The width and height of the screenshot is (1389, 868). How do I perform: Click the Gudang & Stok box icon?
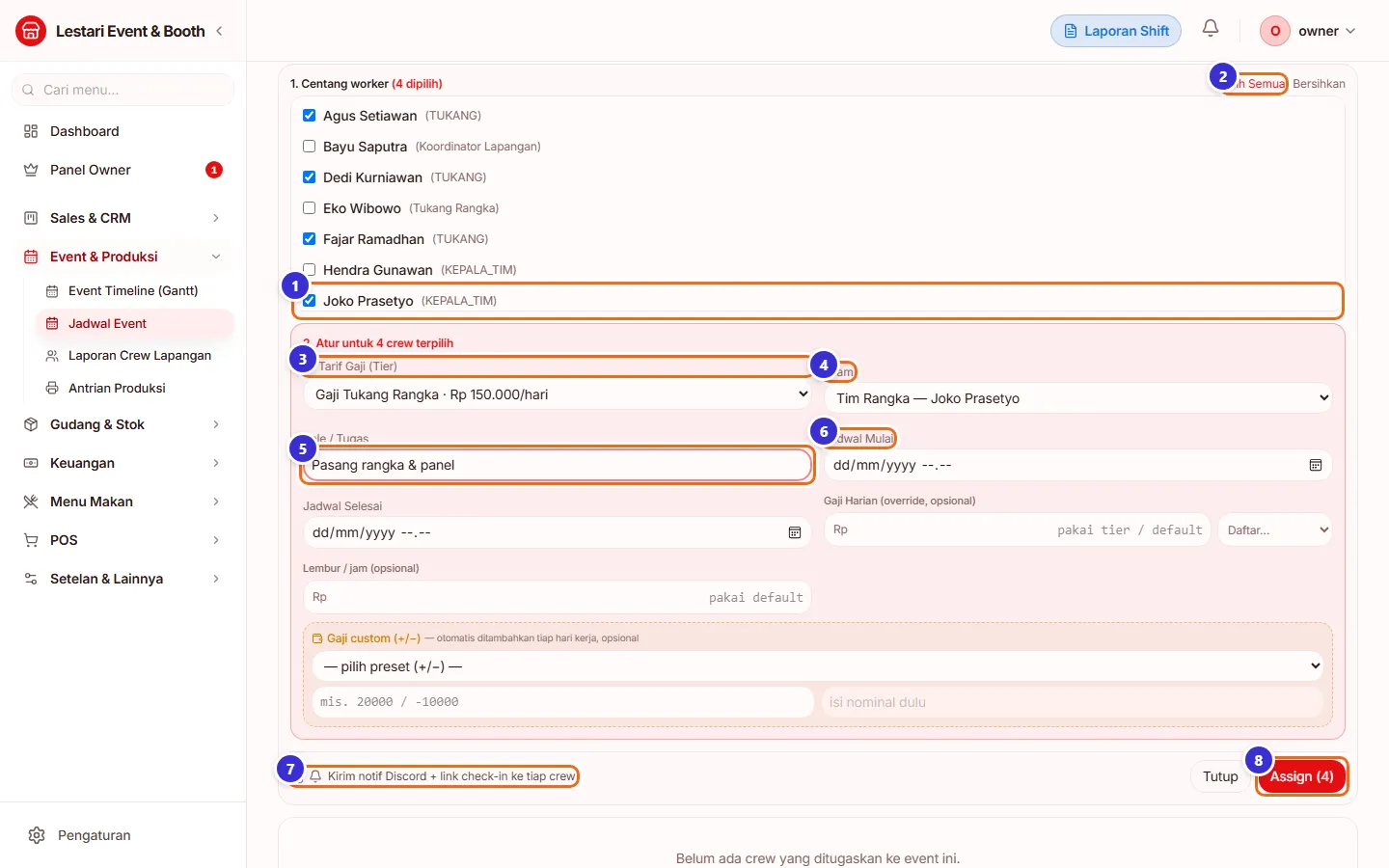click(x=31, y=424)
